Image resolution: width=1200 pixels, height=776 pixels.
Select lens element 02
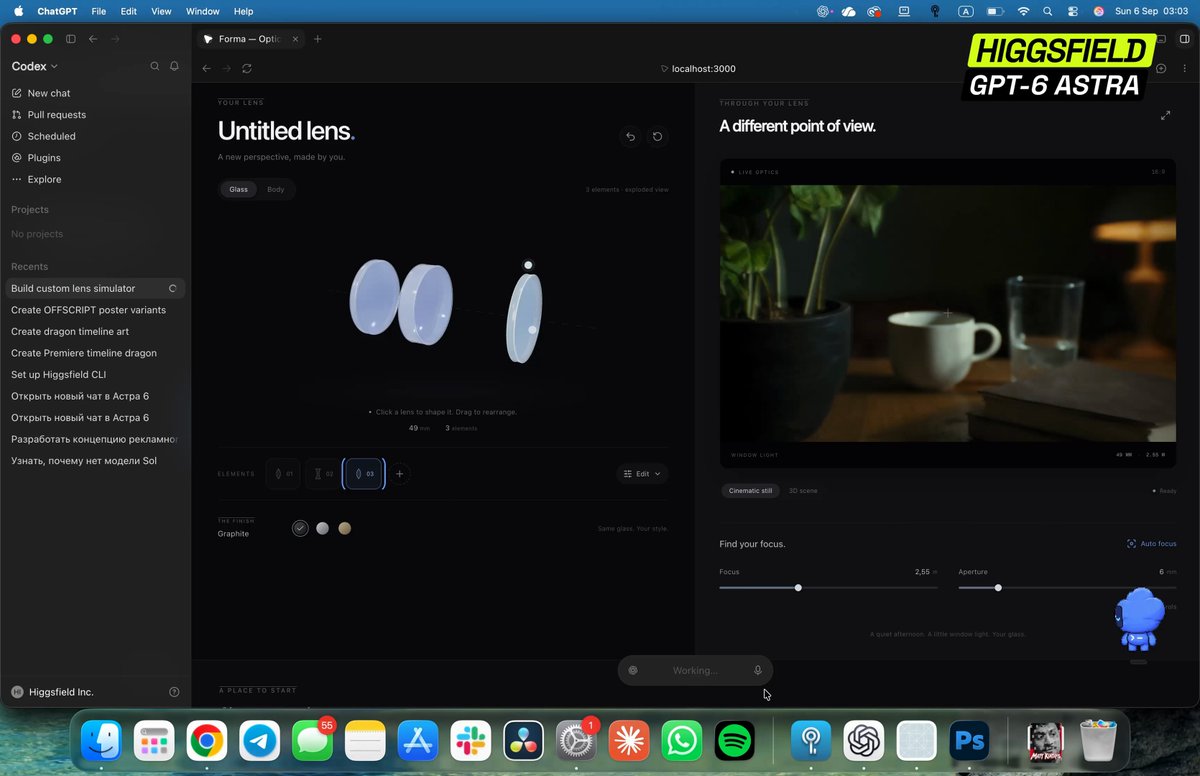[x=323, y=474]
